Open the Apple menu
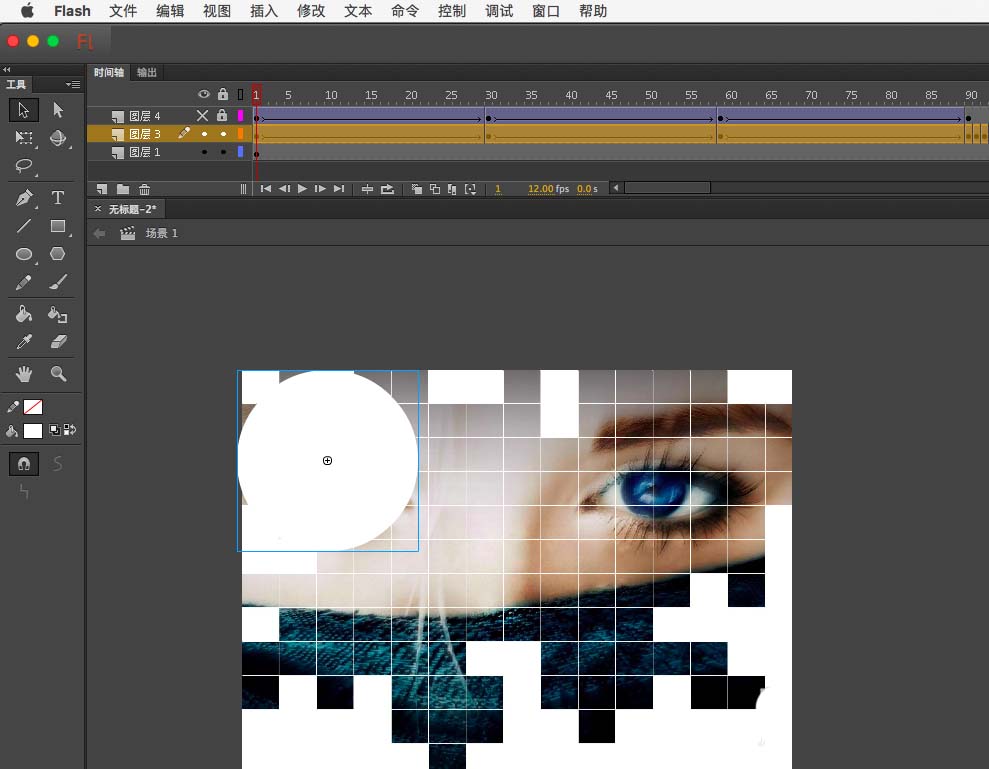The width and height of the screenshot is (989, 769). 27,11
